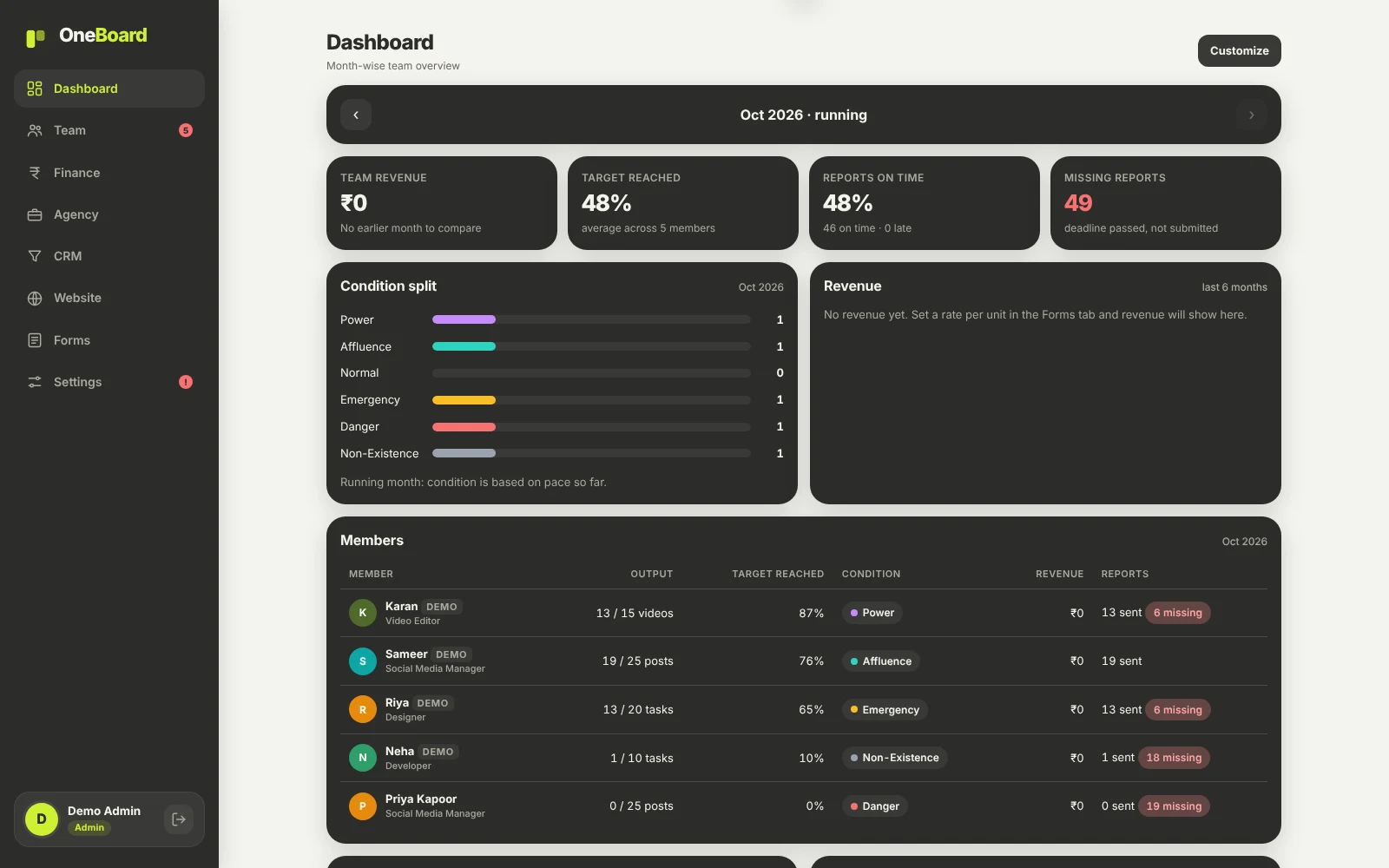Click Karan's 6 missing reports badge
Viewport: 1389px width, 868px height.
tap(1178, 613)
